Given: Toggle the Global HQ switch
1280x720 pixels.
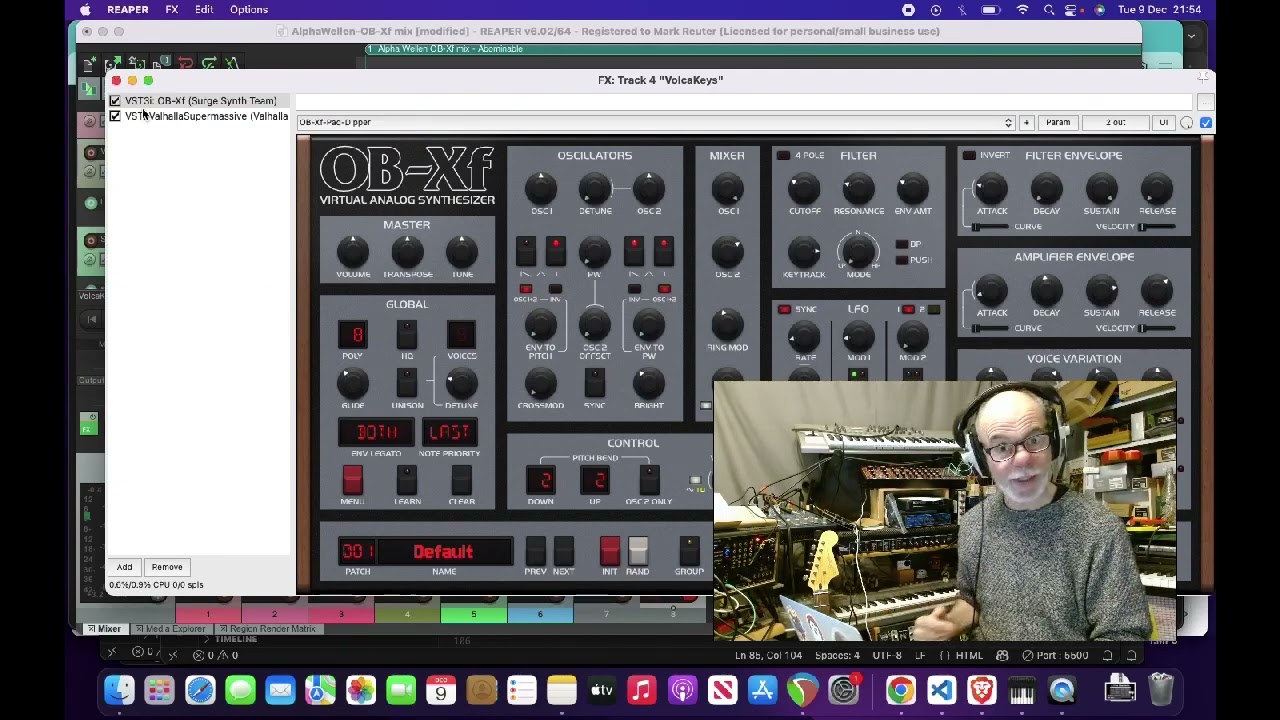Looking at the screenshot, I should tap(407, 334).
